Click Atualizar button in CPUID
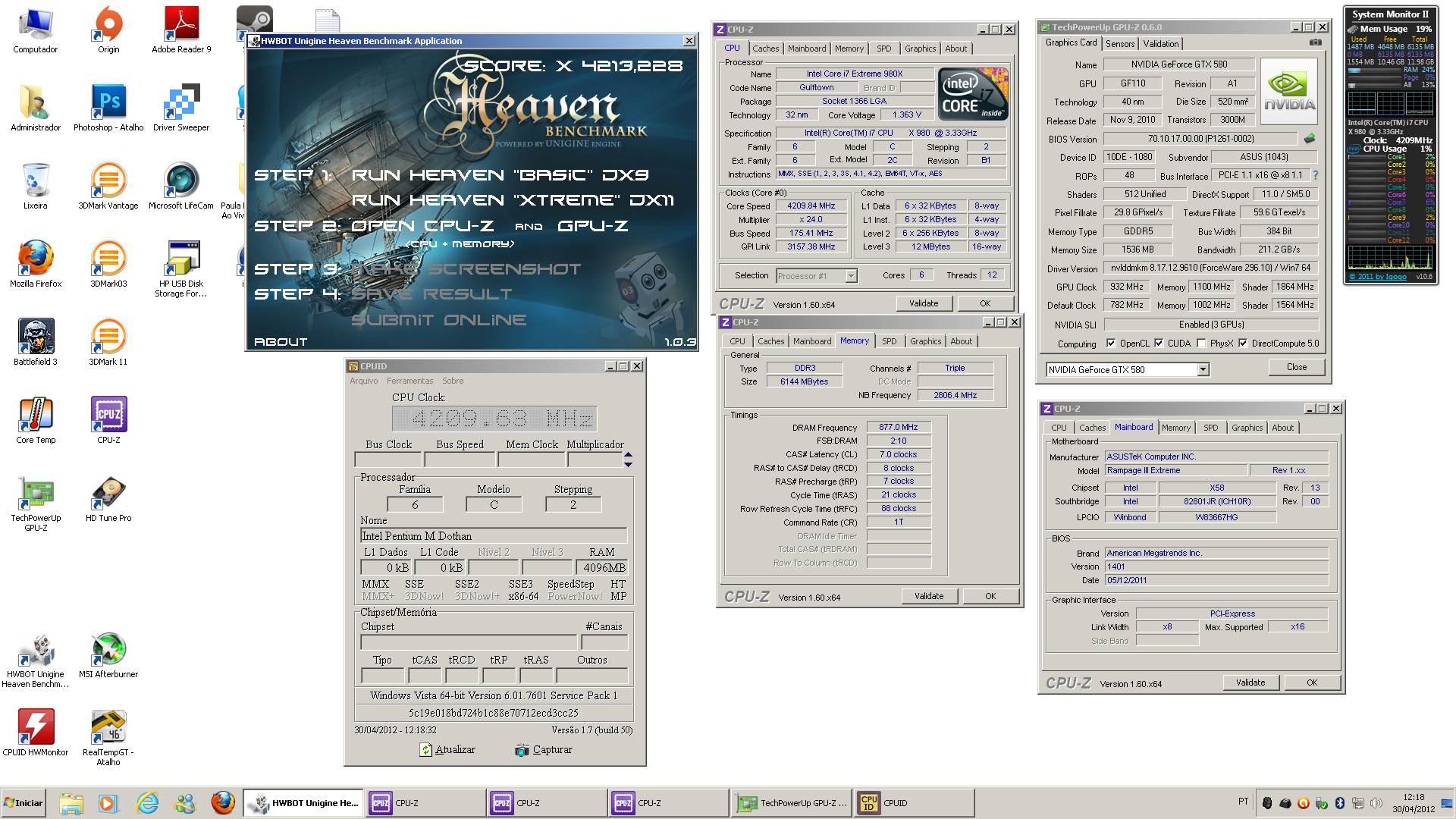Image resolution: width=1456 pixels, height=819 pixels. (x=447, y=749)
